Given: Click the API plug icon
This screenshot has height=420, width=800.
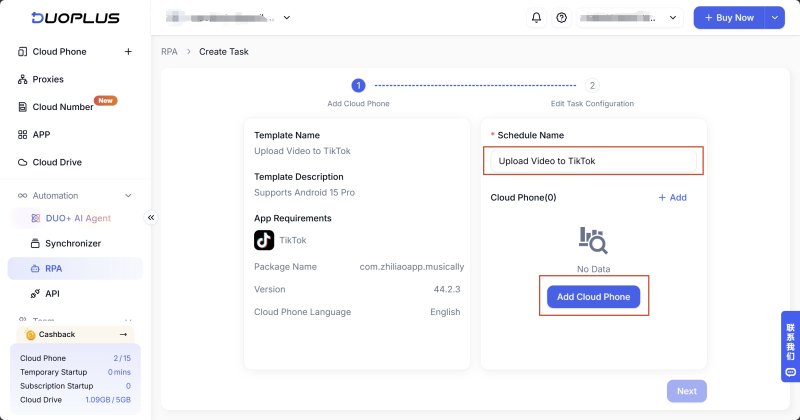Looking at the screenshot, I should click(x=35, y=293).
